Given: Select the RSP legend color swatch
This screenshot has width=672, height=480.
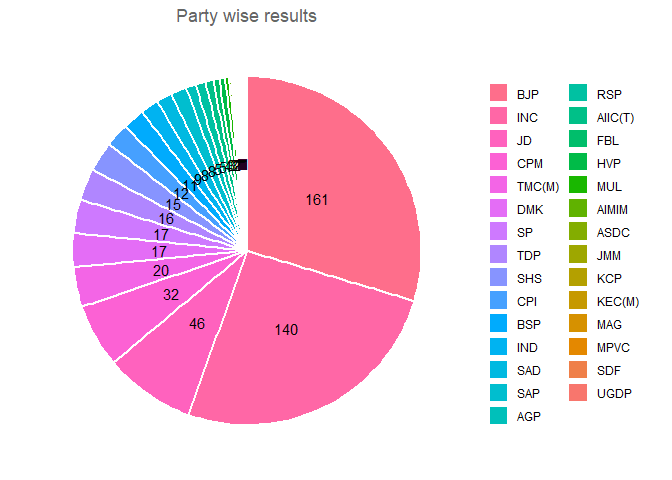Looking at the screenshot, I should [578, 94].
